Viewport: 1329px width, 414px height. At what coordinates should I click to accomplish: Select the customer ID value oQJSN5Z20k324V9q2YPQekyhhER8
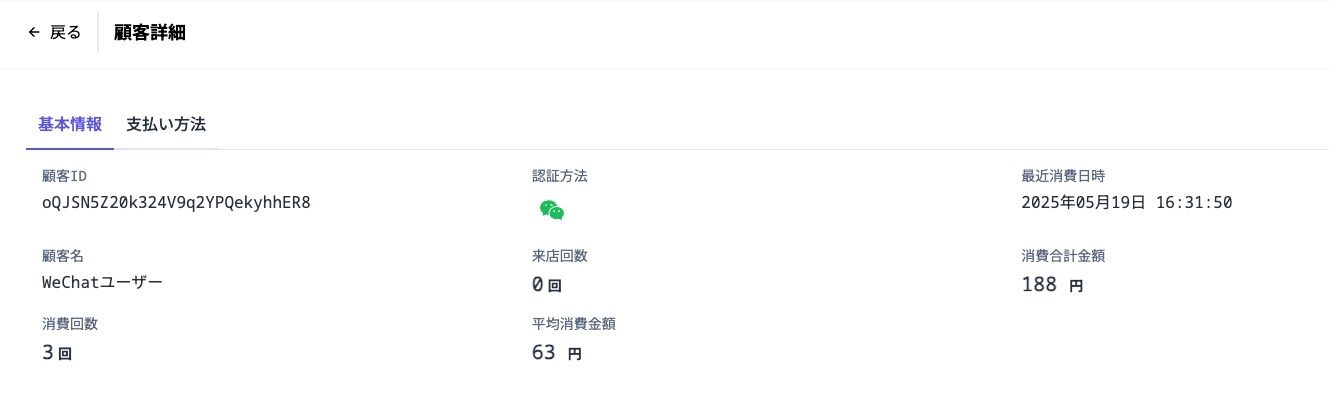[x=176, y=202]
